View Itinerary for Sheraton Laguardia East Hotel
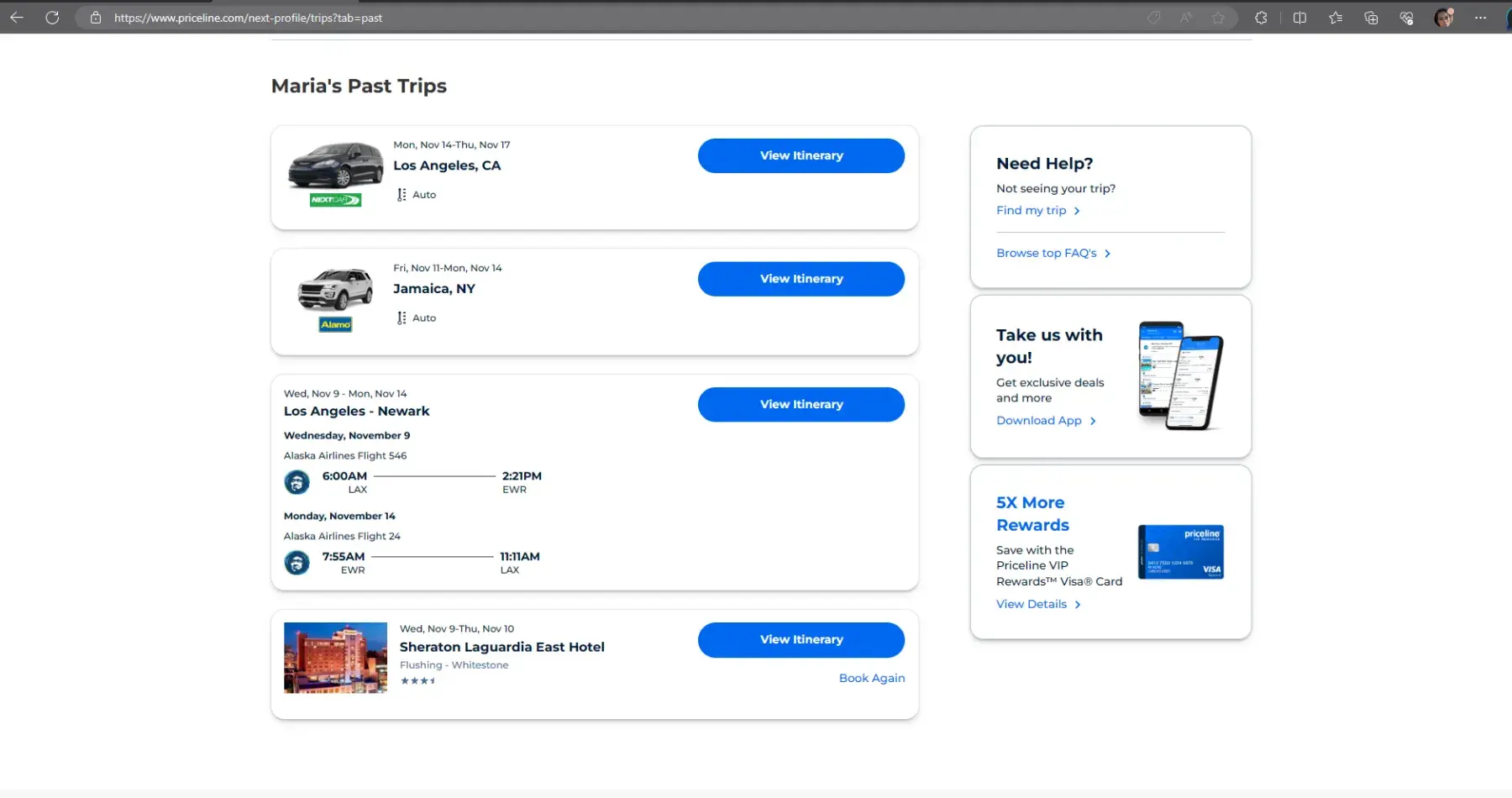The image size is (1512, 798). 801,640
